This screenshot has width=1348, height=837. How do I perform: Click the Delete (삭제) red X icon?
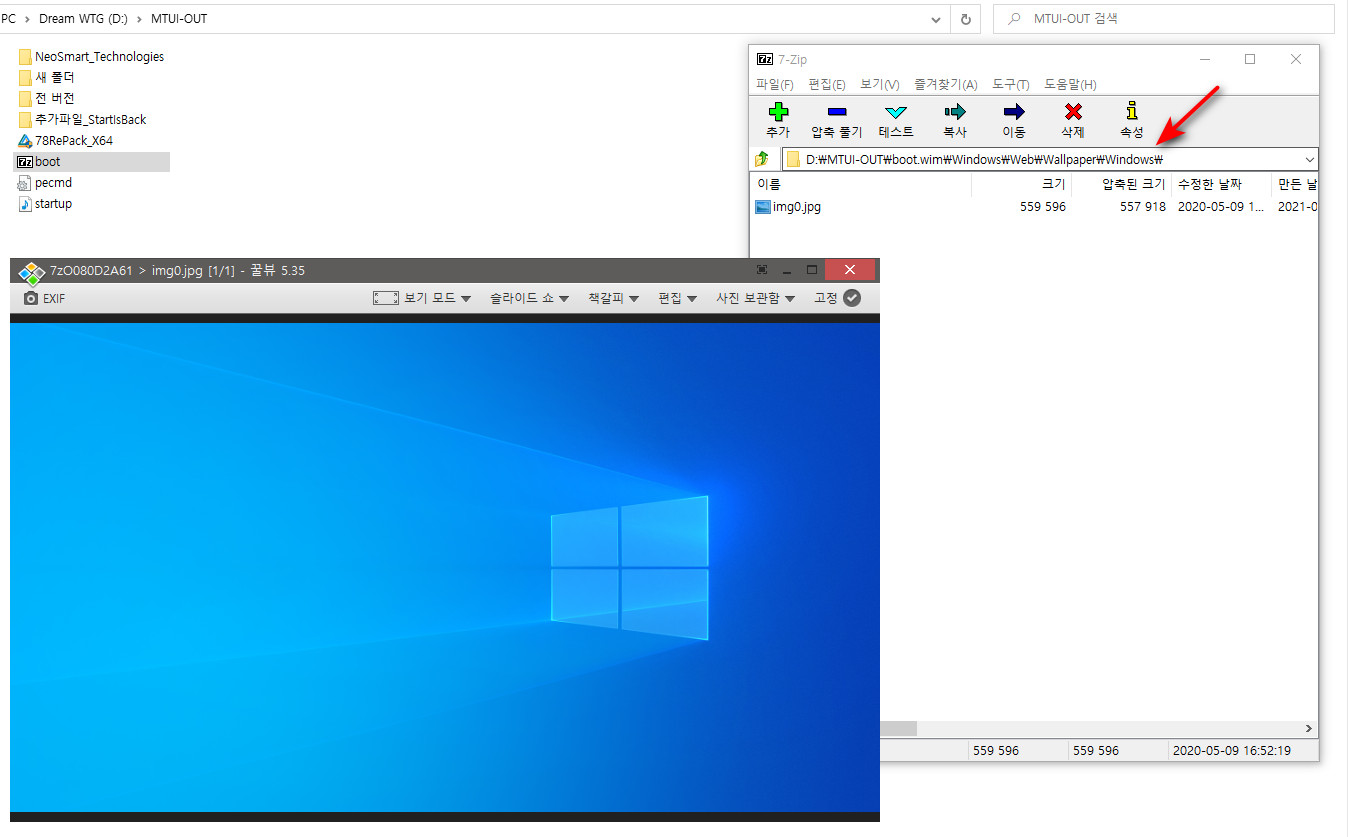[x=1073, y=111]
